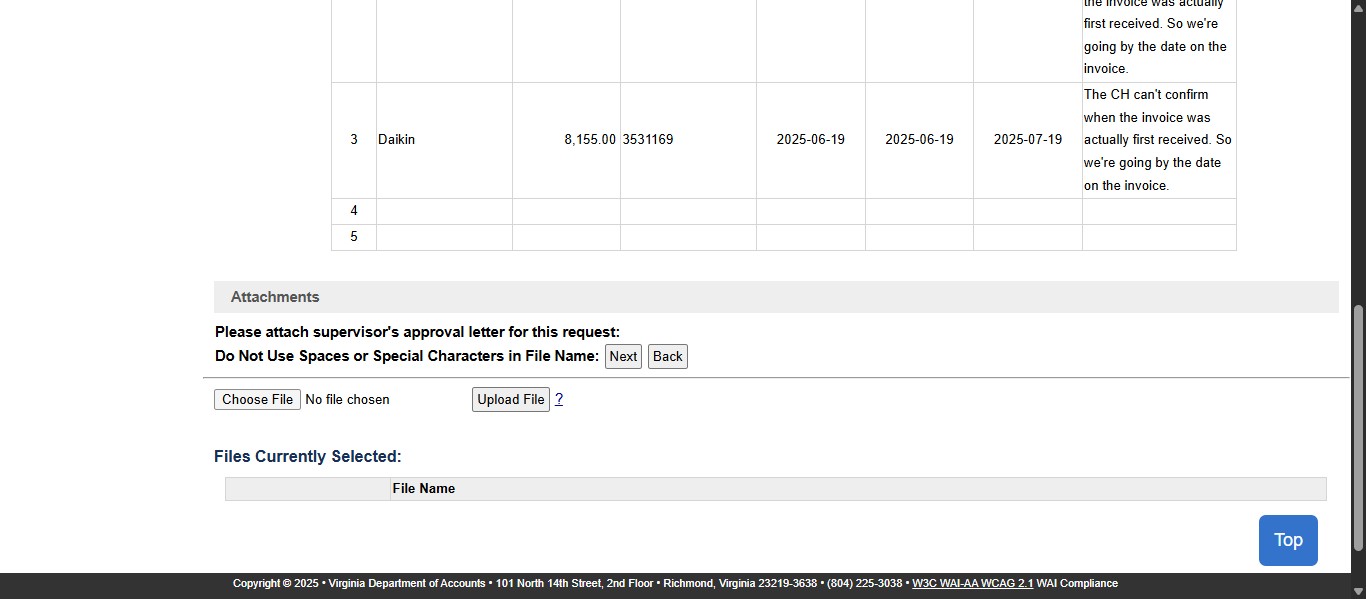Open the help "?" next to Upload File

click(x=559, y=399)
